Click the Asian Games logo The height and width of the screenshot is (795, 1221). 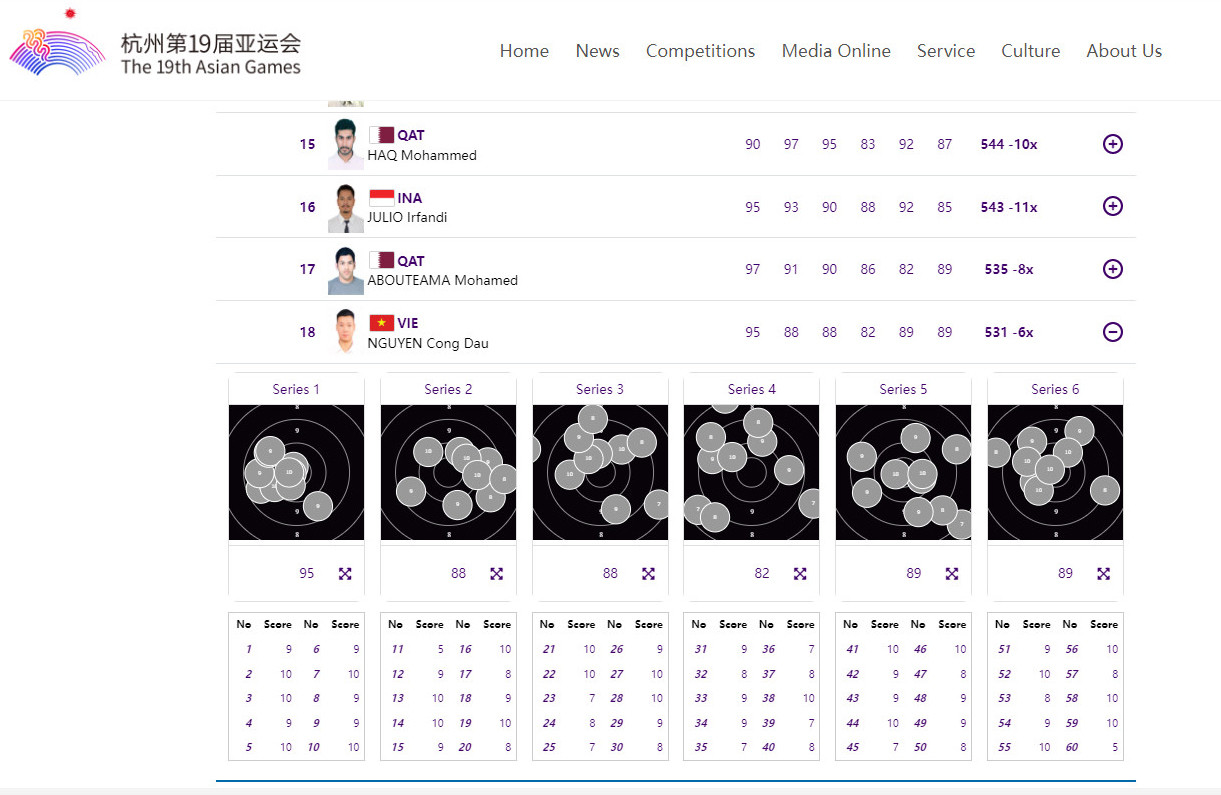[x=58, y=50]
